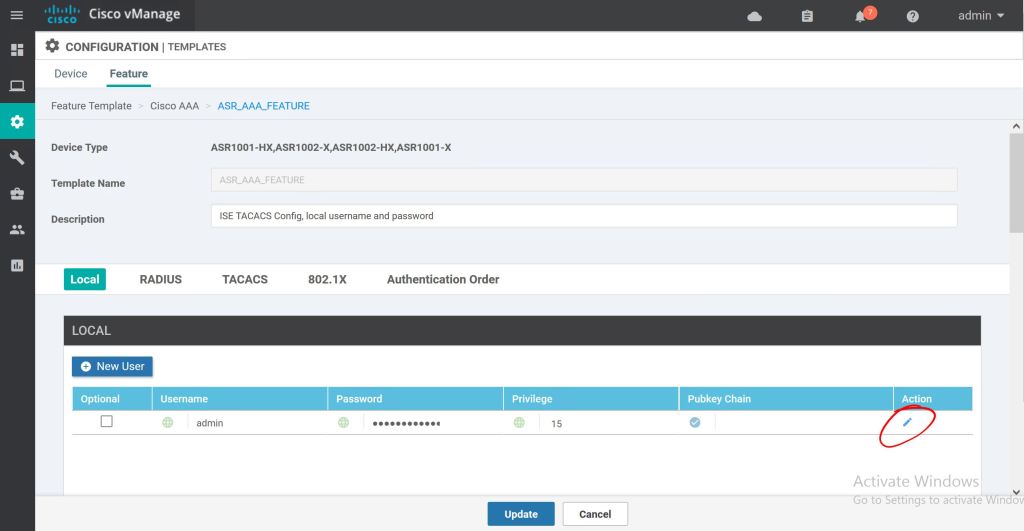
Task: Switch to the Device tab
Action: click(x=71, y=74)
